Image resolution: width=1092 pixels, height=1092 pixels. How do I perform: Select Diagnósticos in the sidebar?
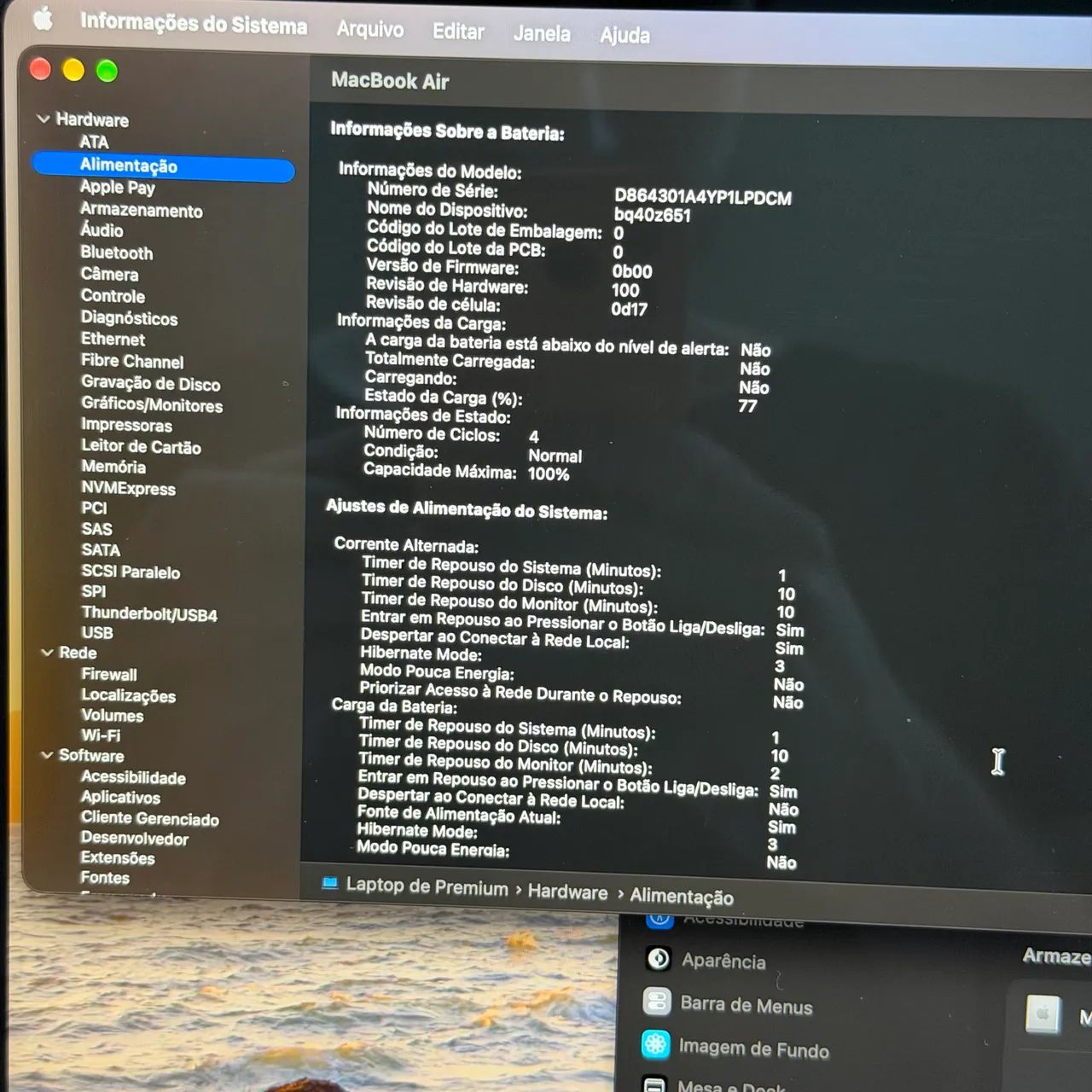point(130,318)
